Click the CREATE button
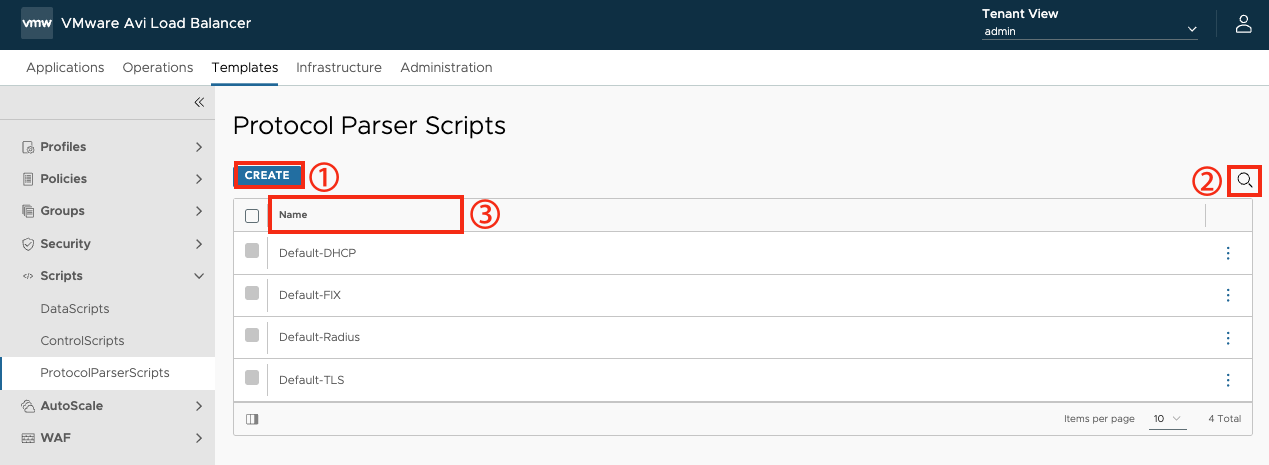 [267, 175]
